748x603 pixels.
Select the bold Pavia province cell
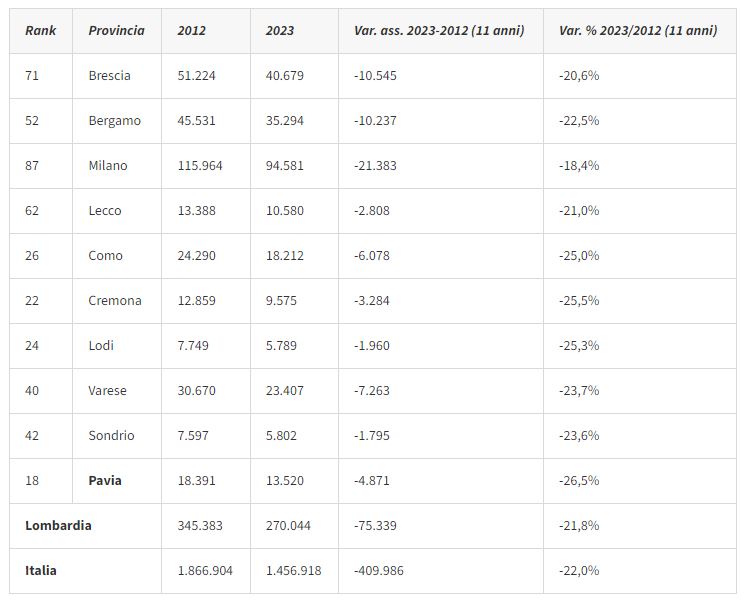[x=105, y=481]
